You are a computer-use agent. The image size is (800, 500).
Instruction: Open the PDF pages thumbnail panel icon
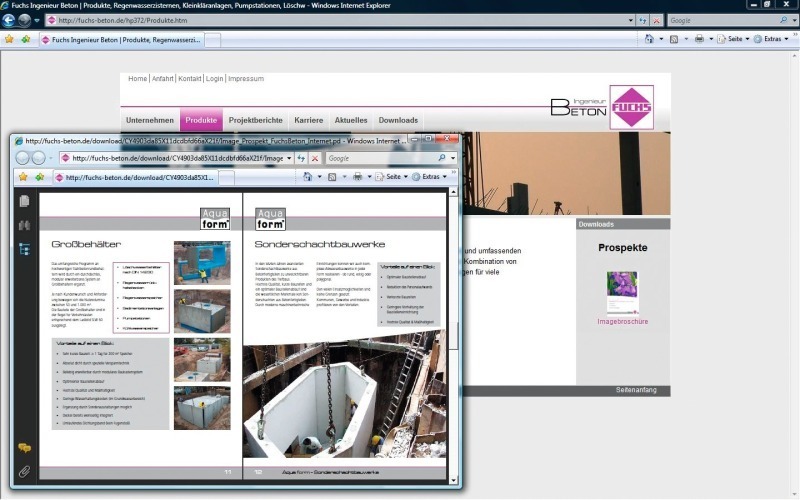24,201
